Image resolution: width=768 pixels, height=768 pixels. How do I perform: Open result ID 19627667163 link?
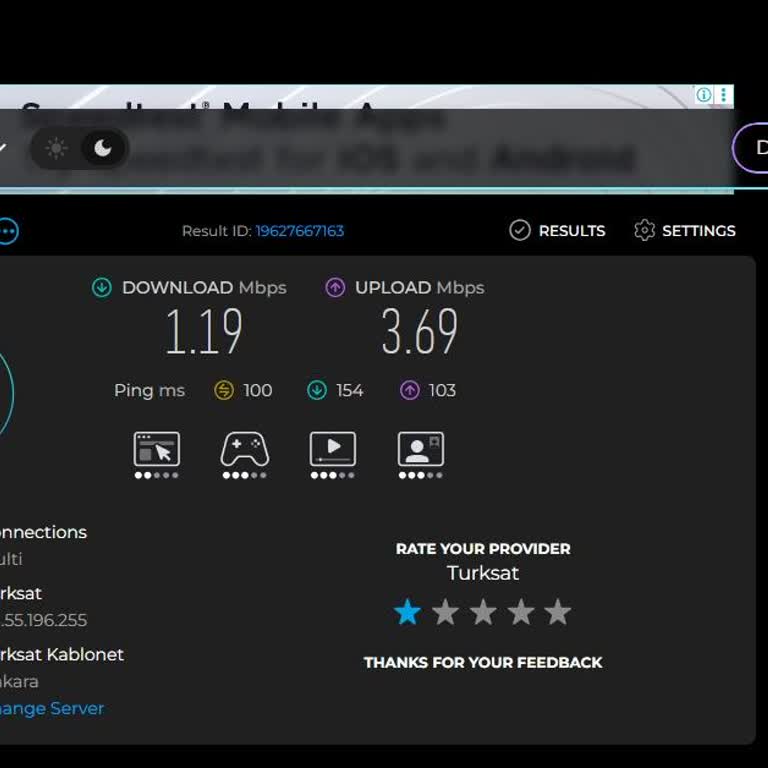[x=300, y=231]
